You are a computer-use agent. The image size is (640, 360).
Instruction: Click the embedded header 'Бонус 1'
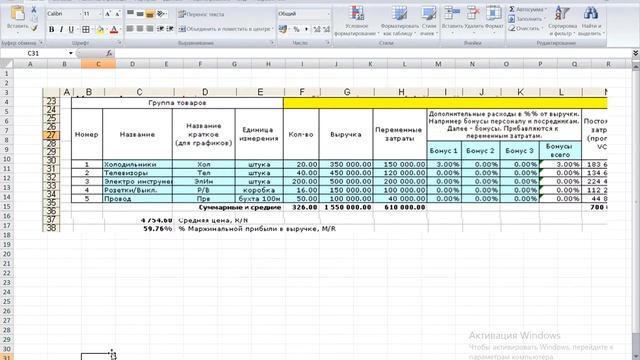[x=444, y=151]
